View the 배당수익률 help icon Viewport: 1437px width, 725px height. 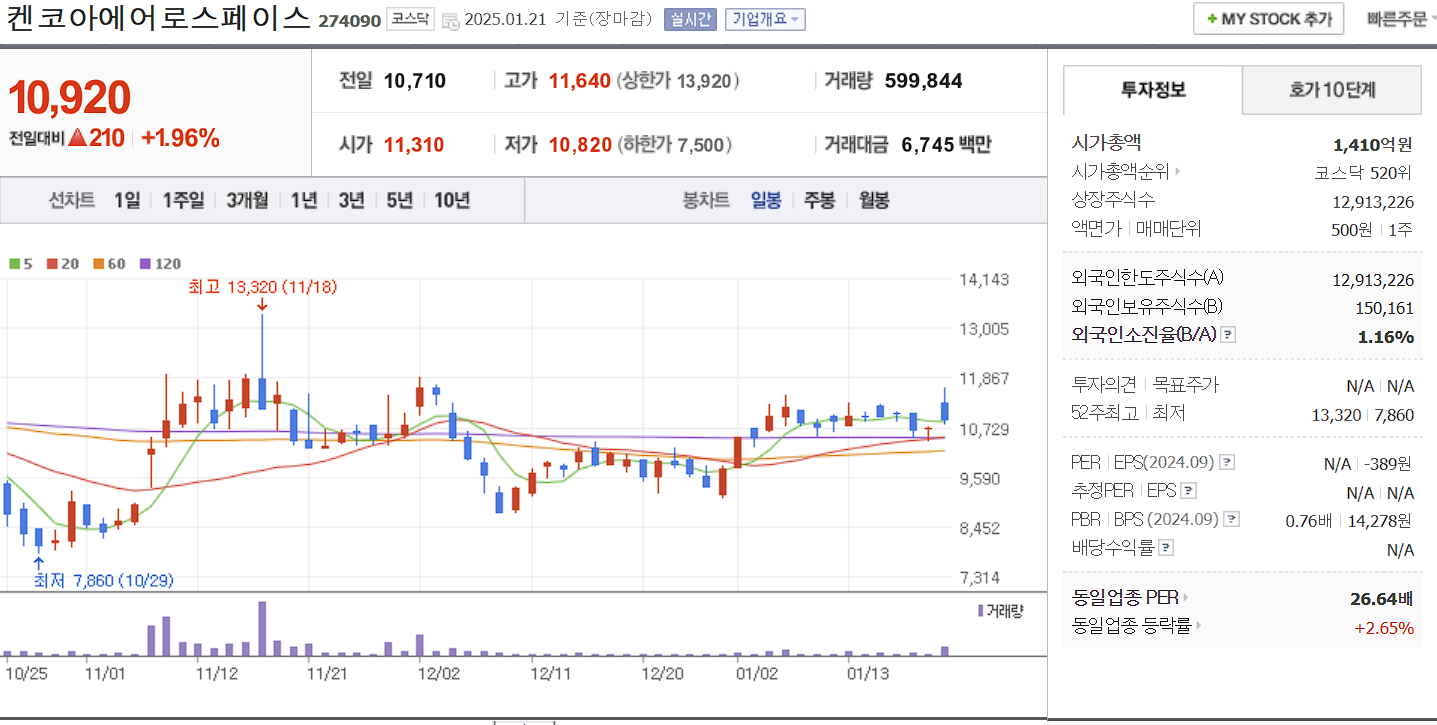(x=1166, y=546)
